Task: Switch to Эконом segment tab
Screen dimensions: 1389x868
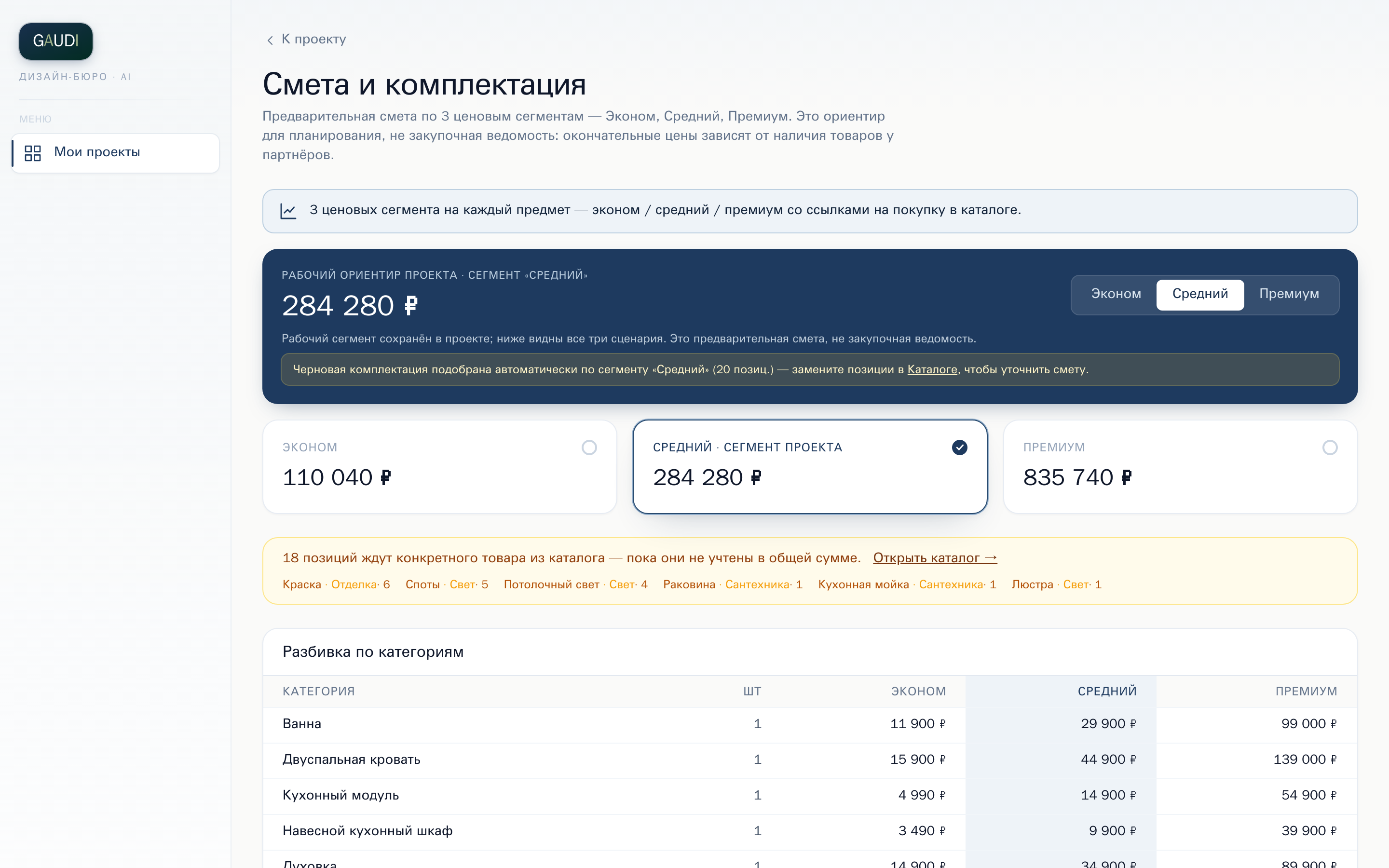Action: coord(1116,295)
